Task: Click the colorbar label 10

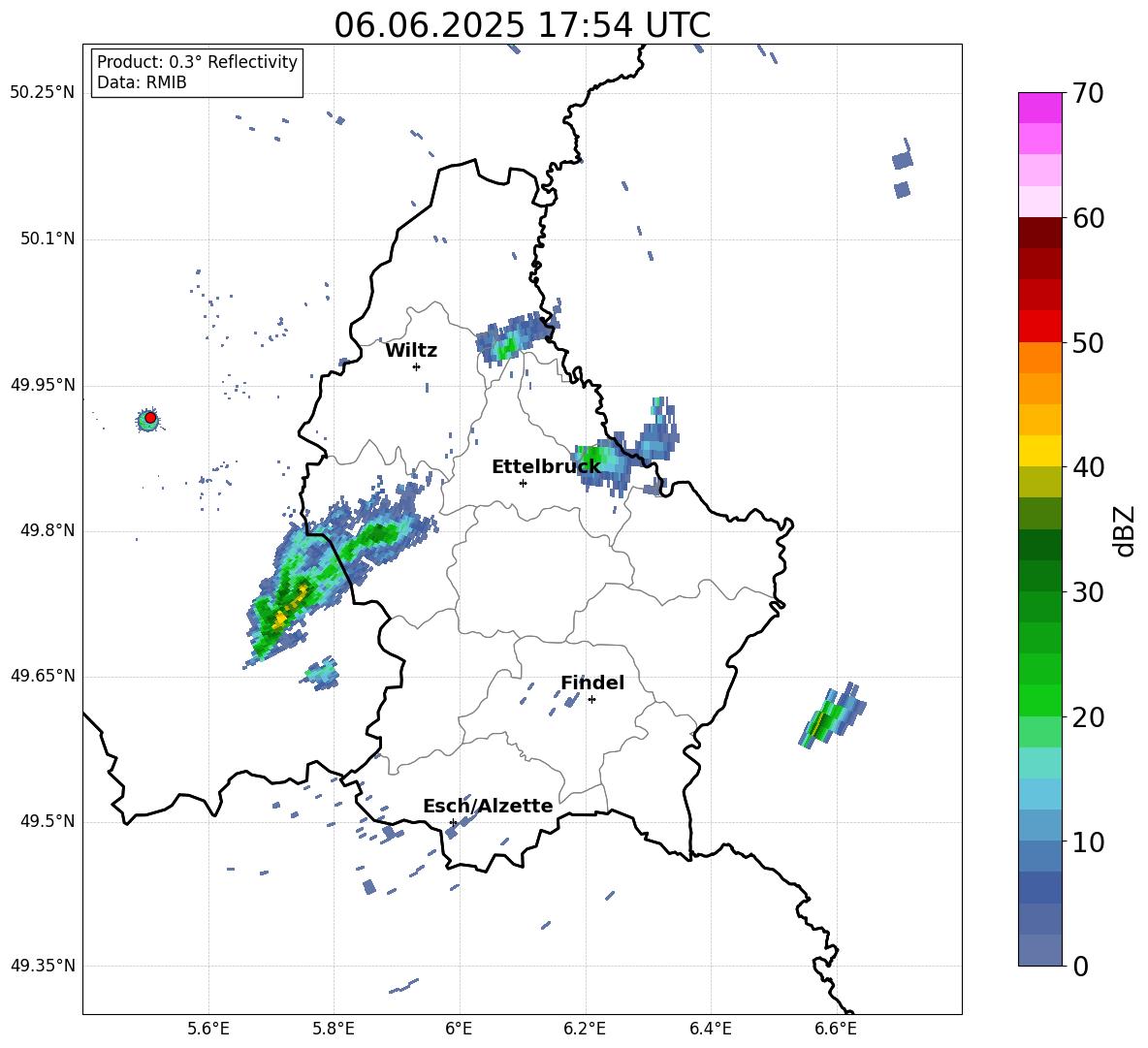Action: 1088,842
